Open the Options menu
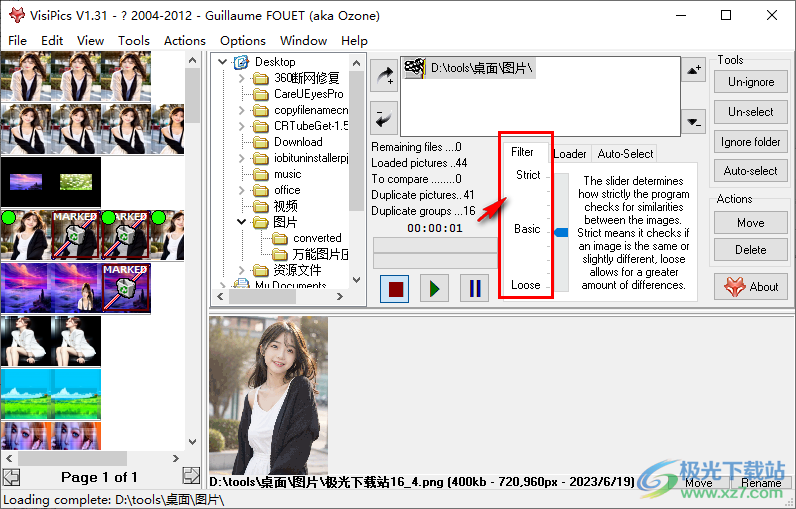This screenshot has width=796, height=509. point(243,41)
